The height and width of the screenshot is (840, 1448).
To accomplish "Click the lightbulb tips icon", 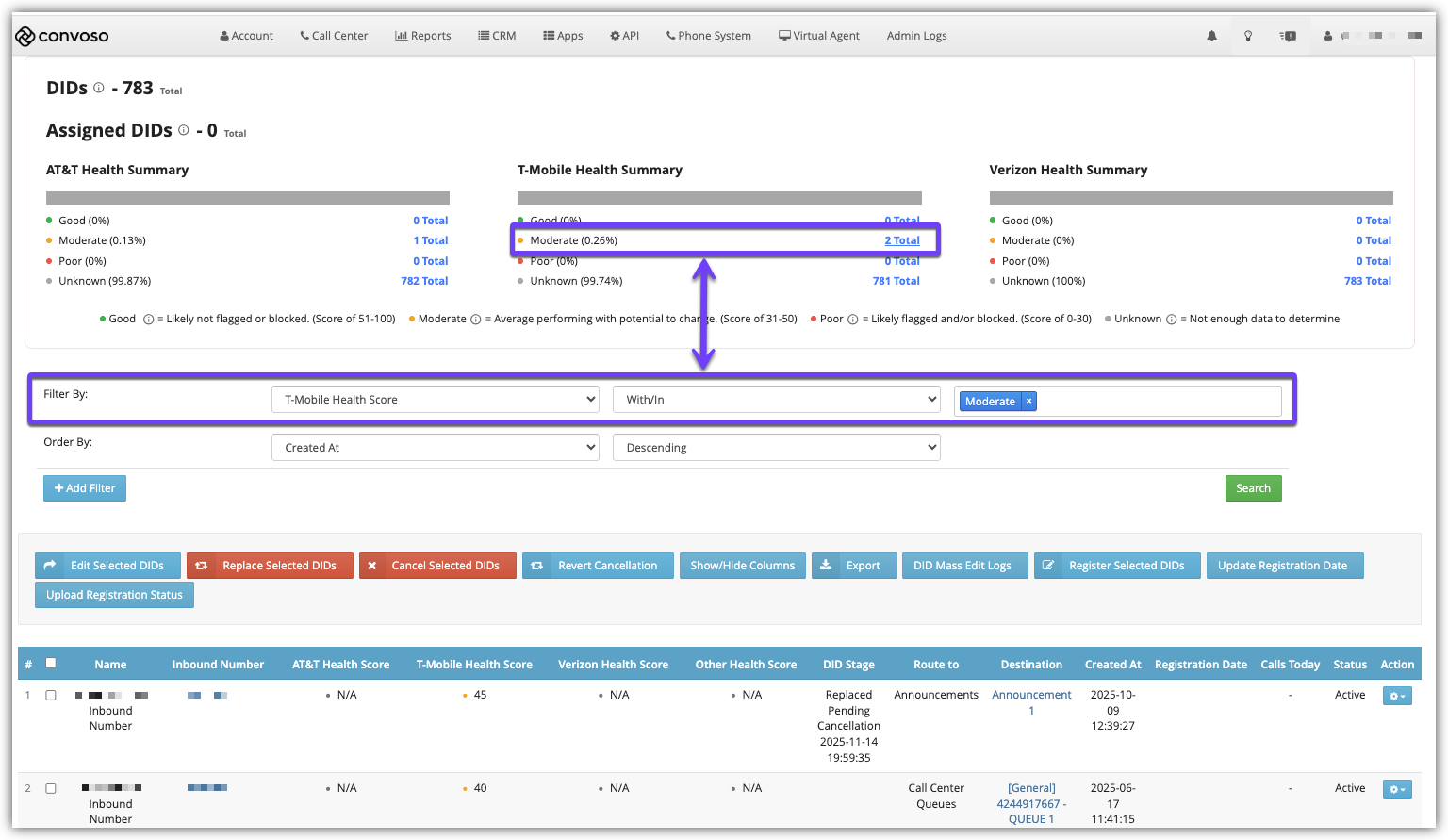I will 1248,36.
